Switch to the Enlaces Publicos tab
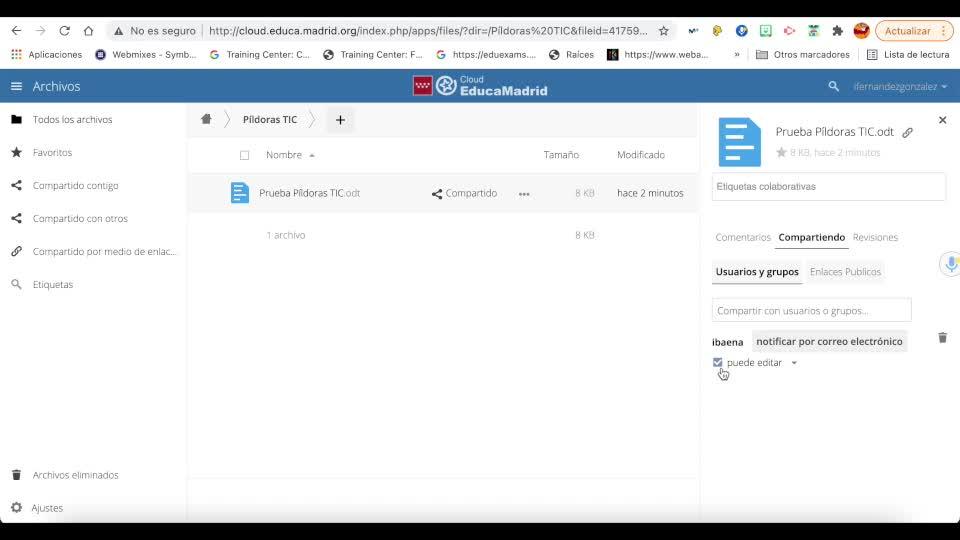 click(845, 272)
